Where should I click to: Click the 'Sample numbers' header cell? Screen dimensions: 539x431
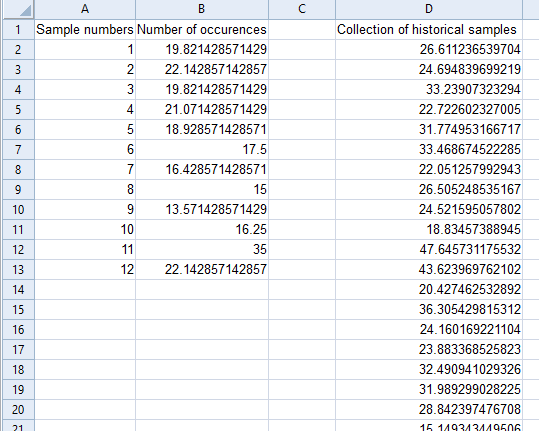(x=85, y=30)
